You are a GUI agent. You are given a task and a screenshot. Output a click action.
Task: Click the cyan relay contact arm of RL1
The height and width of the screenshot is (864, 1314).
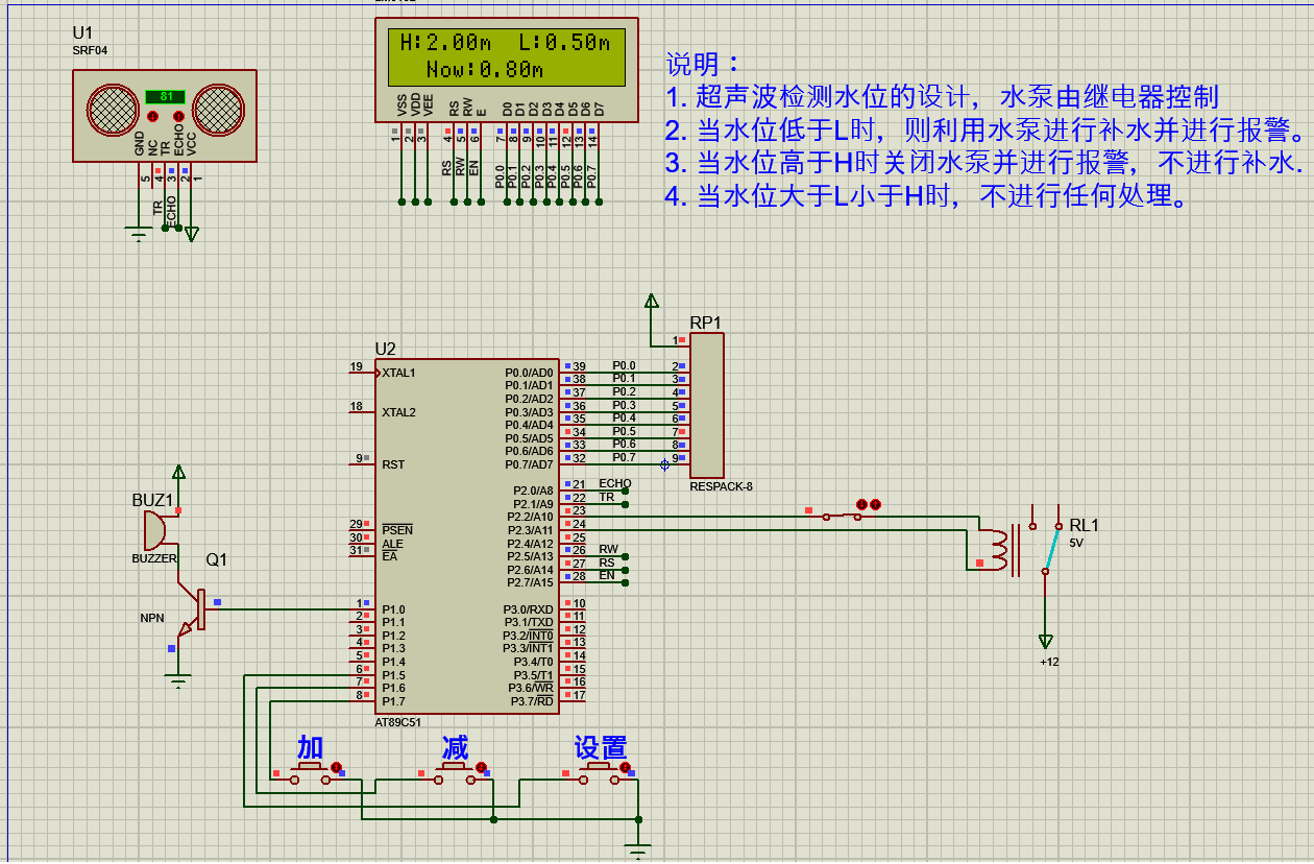(x=1052, y=548)
